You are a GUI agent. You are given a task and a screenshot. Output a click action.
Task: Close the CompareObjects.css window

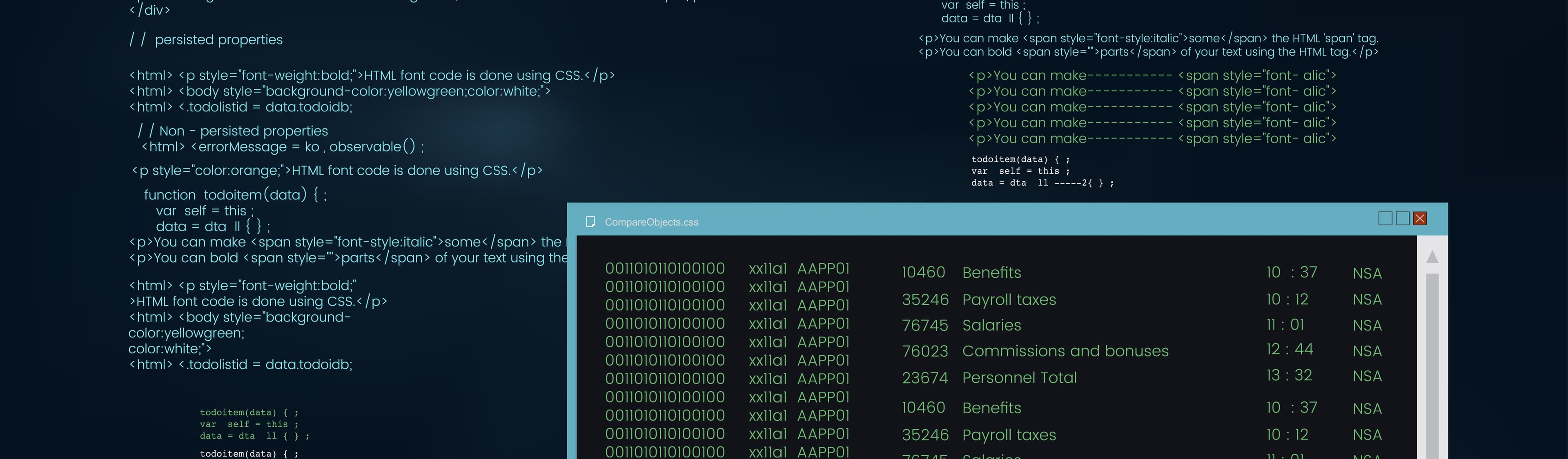[x=1419, y=218]
